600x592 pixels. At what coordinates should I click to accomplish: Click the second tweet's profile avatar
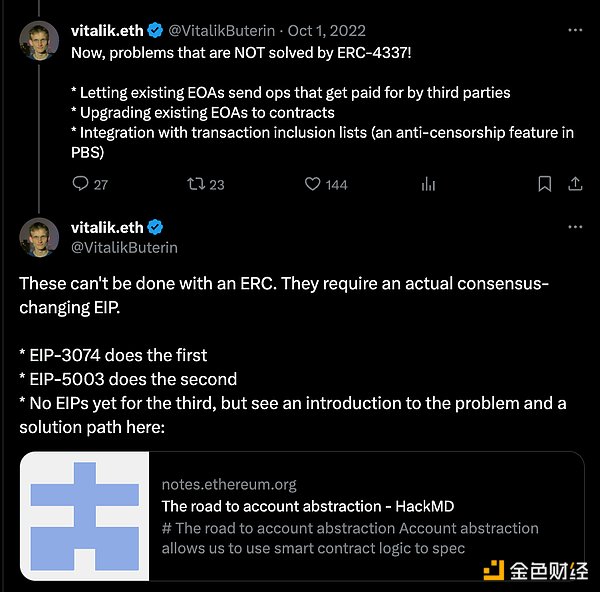[39, 236]
